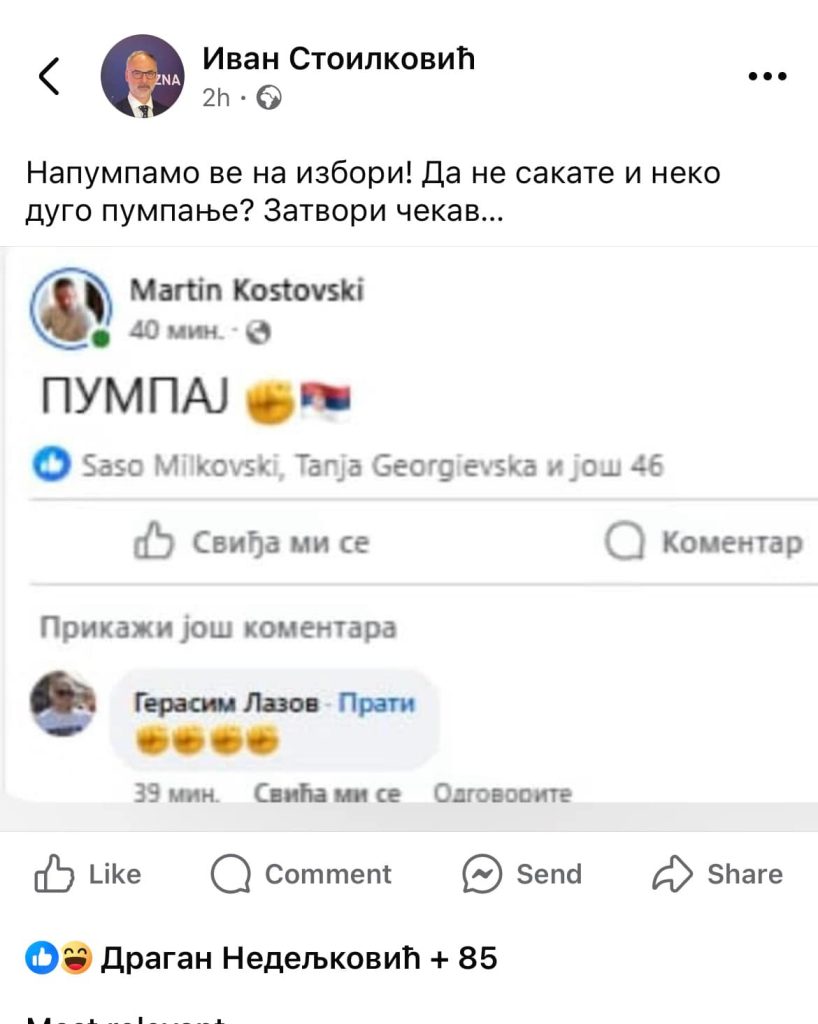Click the Прати link beside Герасим Лазов

tap(376, 703)
